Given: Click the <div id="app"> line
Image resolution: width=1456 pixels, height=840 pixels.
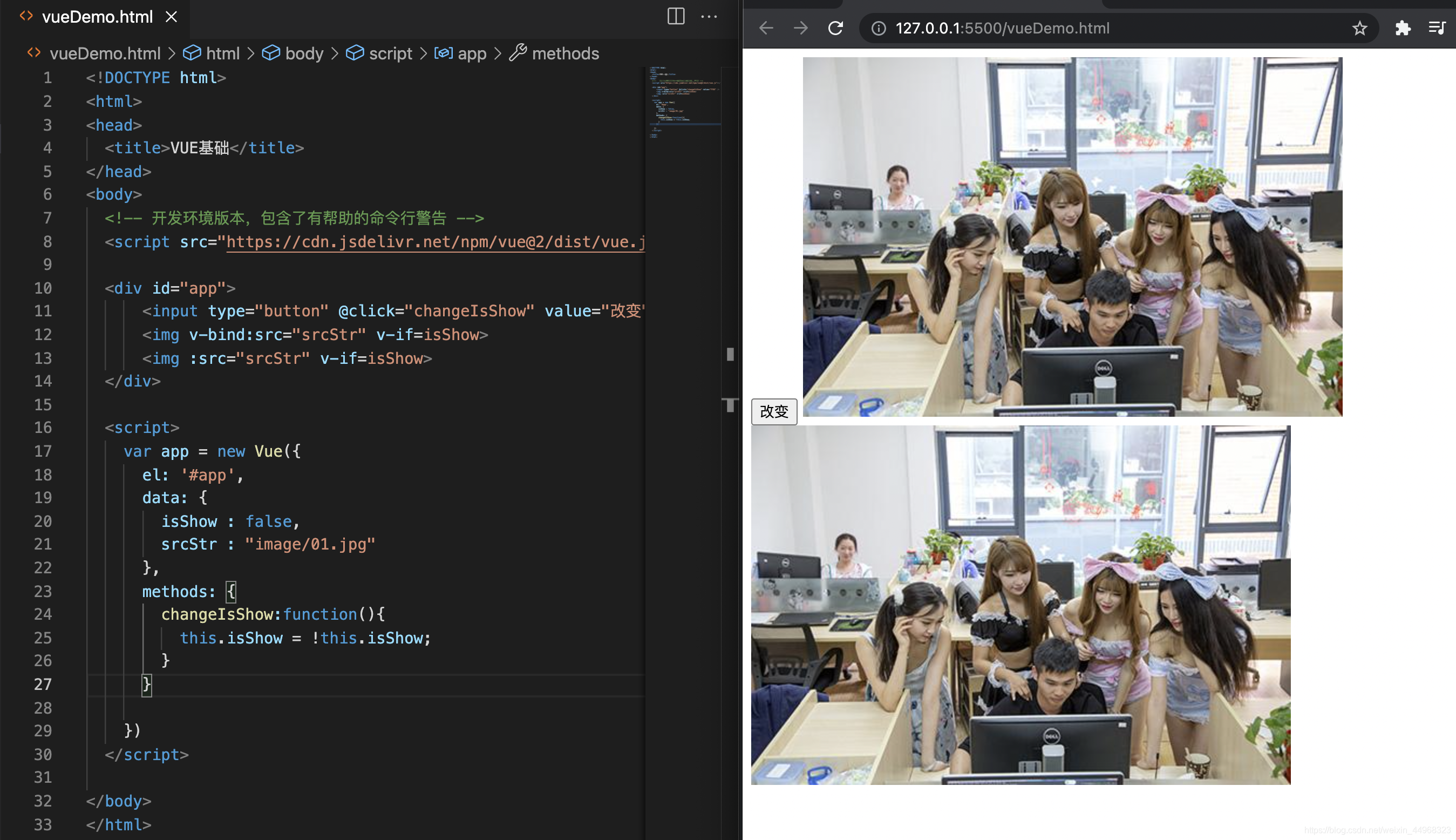Looking at the screenshot, I should click(x=170, y=288).
